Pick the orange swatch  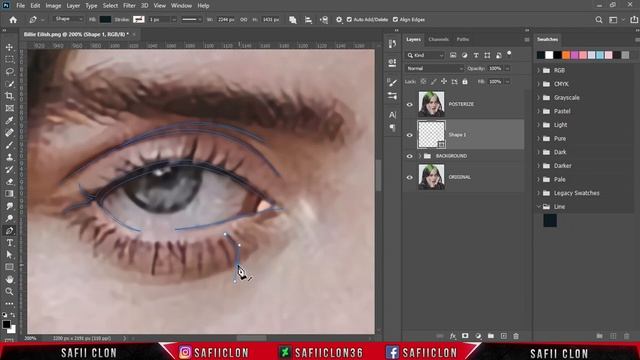click(566, 55)
